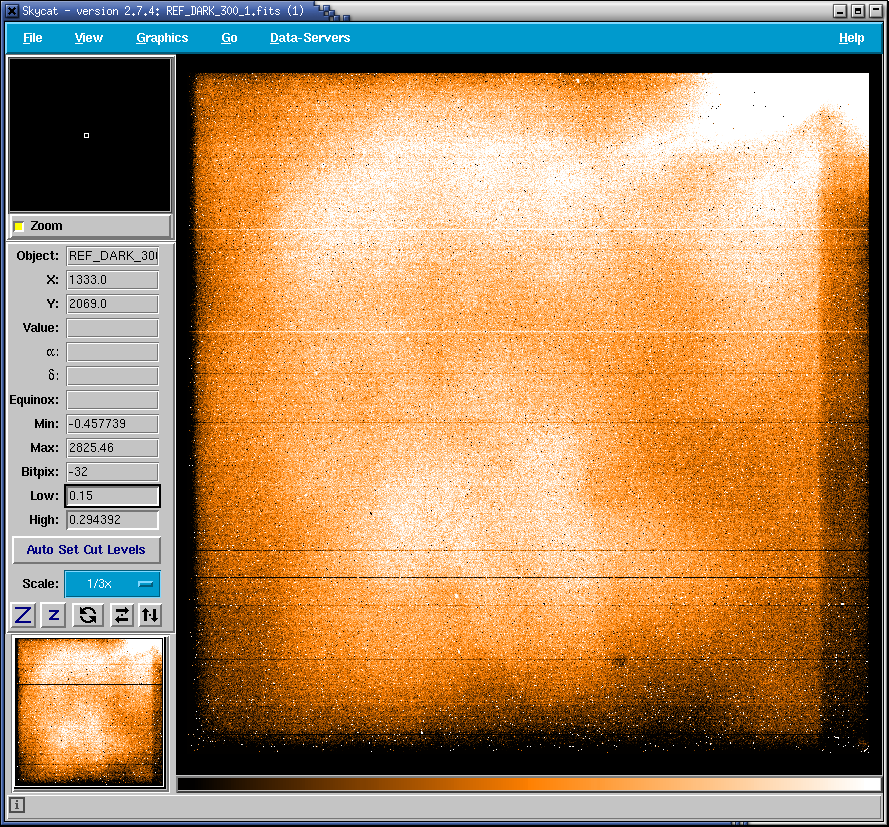Click the main FITS dark image display
This screenshot has height=827, width=889.
tap(529, 414)
